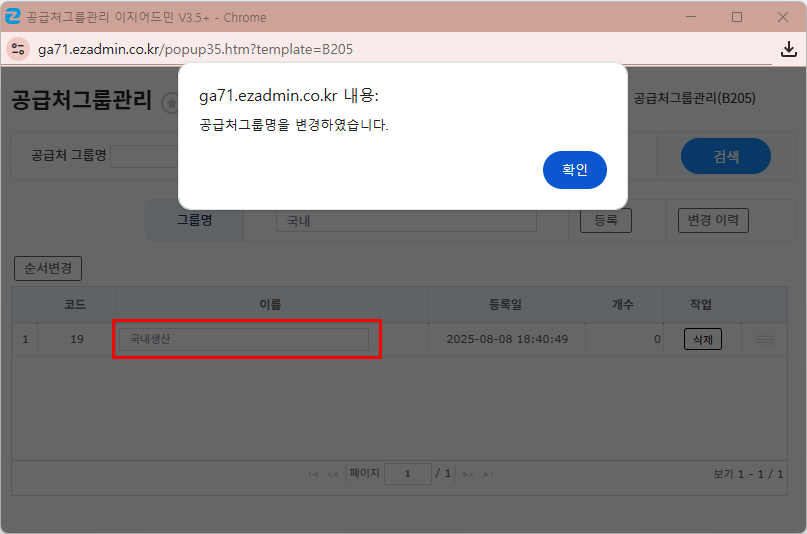
Task: Click the 그룹명 input containing 국내
Action: coord(405,220)
